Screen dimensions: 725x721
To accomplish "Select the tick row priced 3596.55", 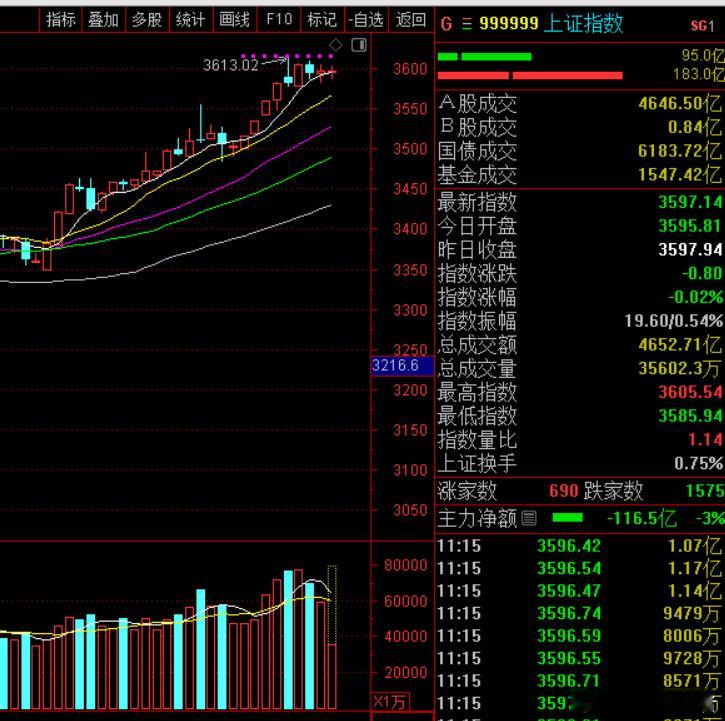I will (580, 659).
